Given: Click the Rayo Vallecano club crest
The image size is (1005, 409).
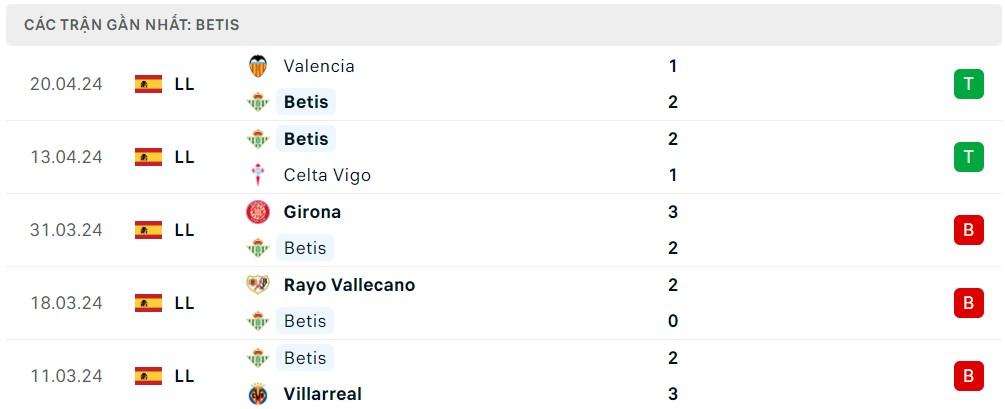Looking at the screenshot, I should 258,285.
